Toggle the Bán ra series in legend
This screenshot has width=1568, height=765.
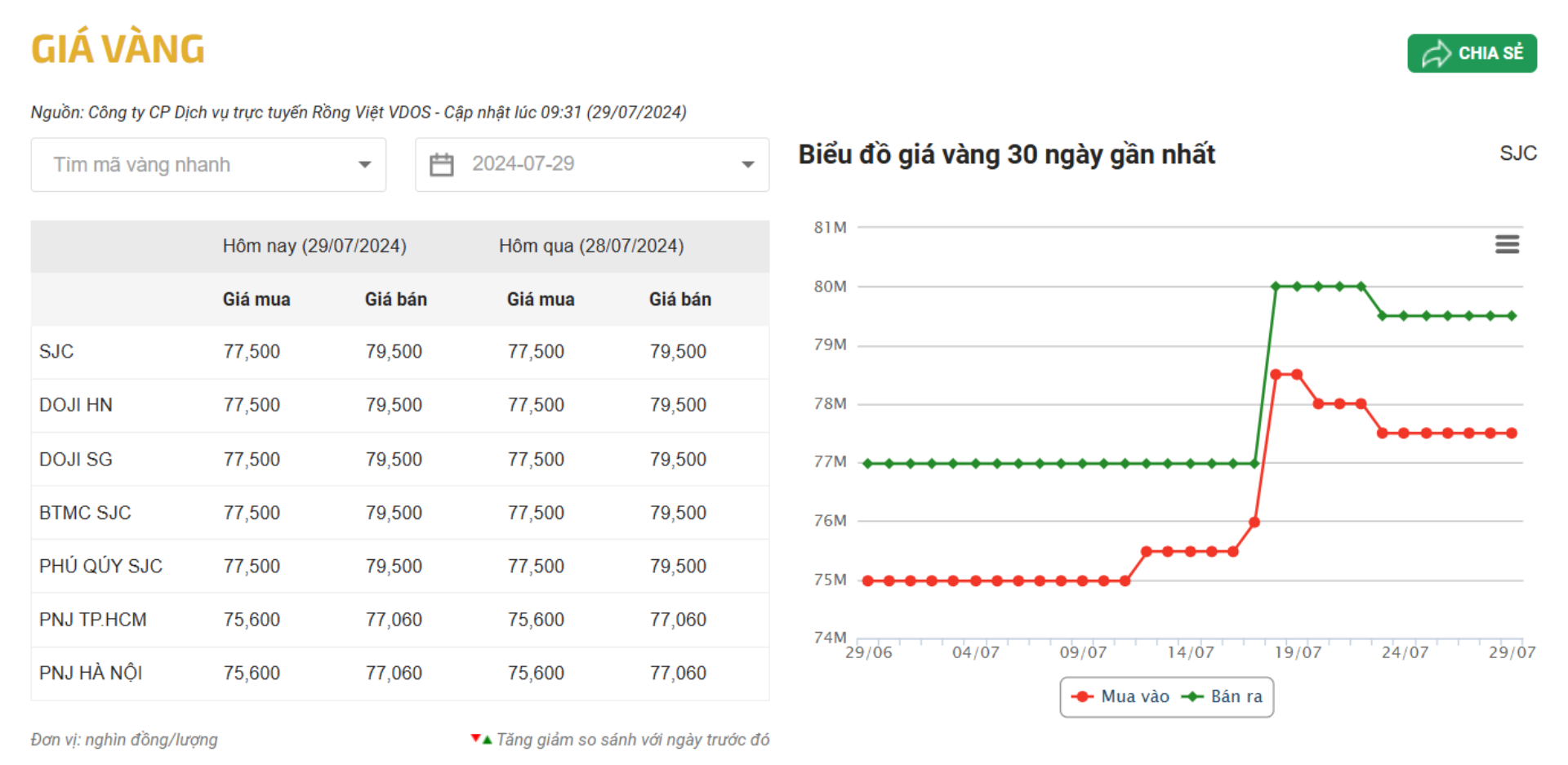coord(1223,696)
